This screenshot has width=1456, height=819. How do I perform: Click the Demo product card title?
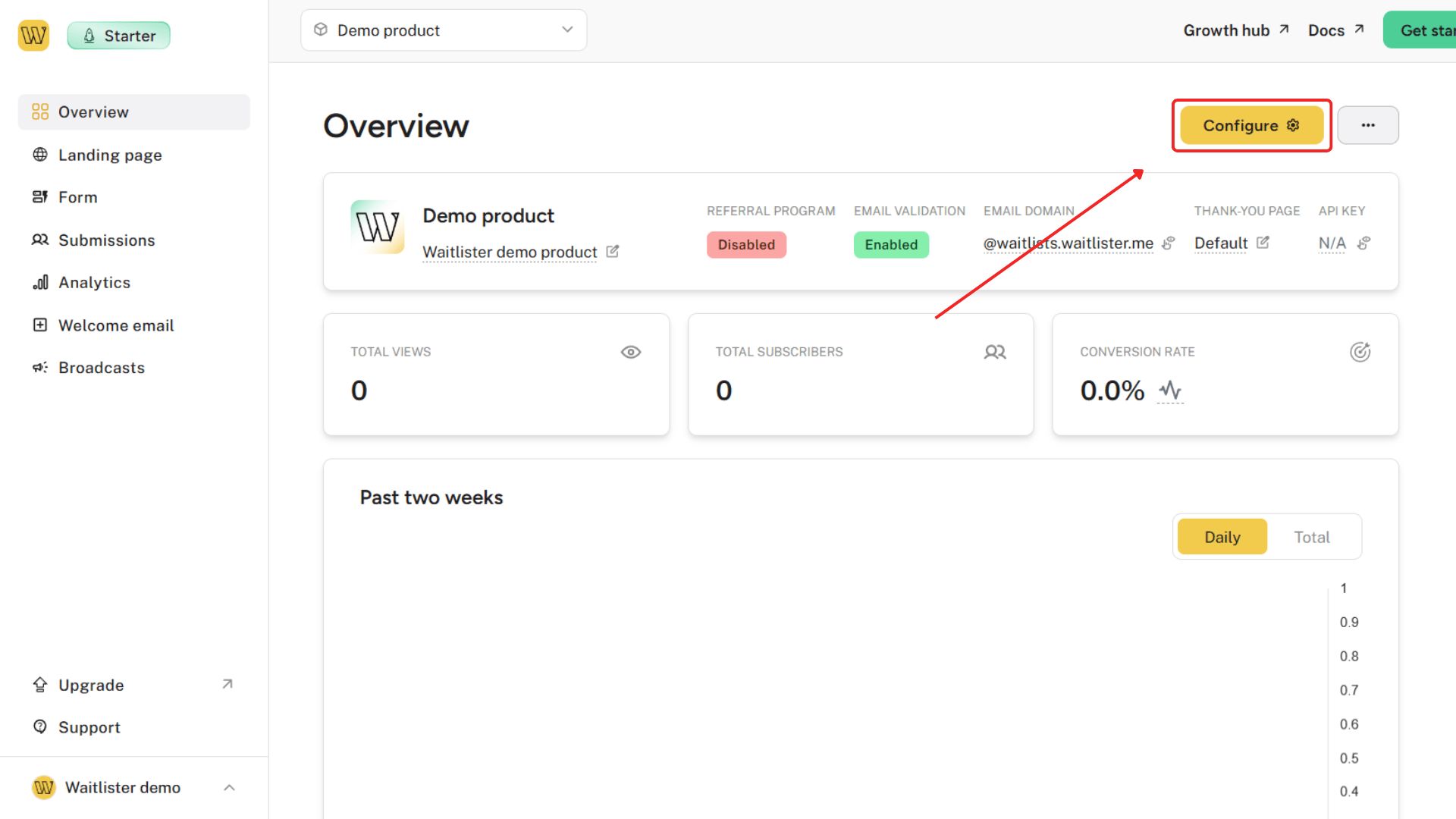point(488,216)
